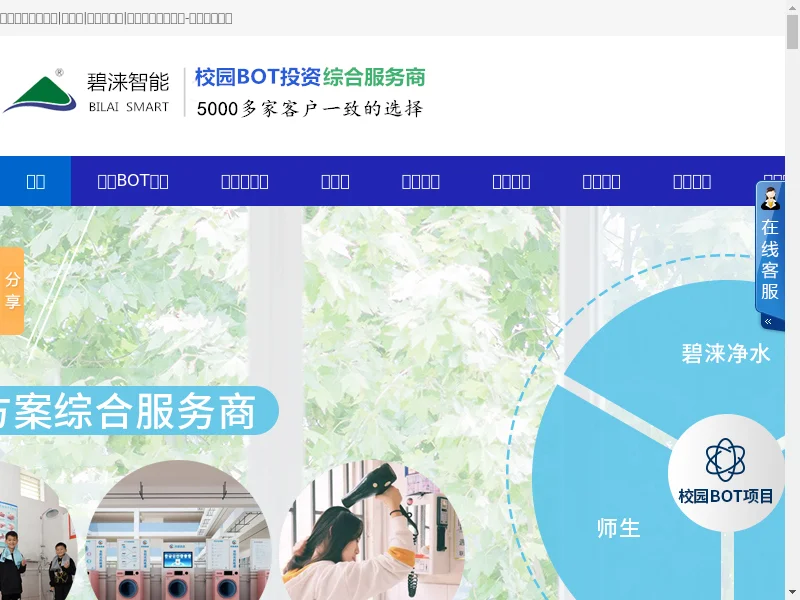800x600 pixels.
Task: Click the Bilai Smart mountain logo
Action: [x=40, y=92]
